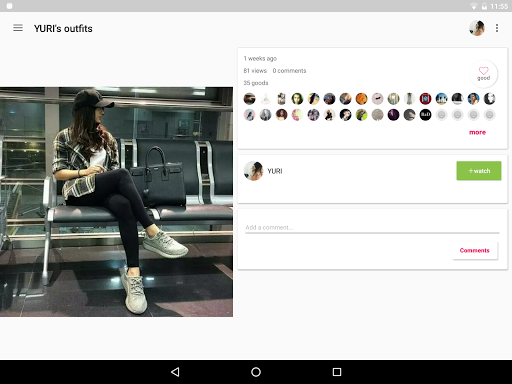
Task: Click the Comments button
Action: [475, 250]
